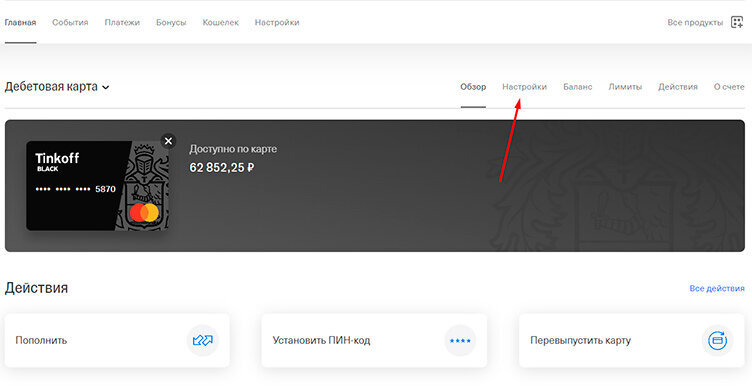752x392 pixels.
Task: Click the Mastercard logo on the card
Action: (x=144, y=213)
